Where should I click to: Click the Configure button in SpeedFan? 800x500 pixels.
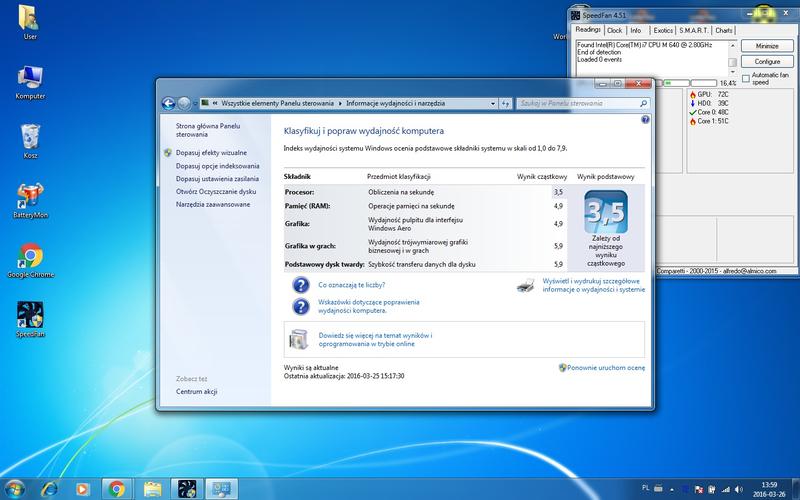click(x=767, y=61)
